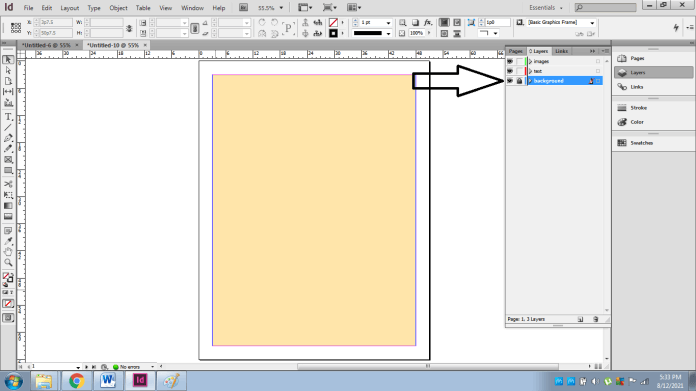Toggle constrain proportions for width and height

[x=129, y=28]
